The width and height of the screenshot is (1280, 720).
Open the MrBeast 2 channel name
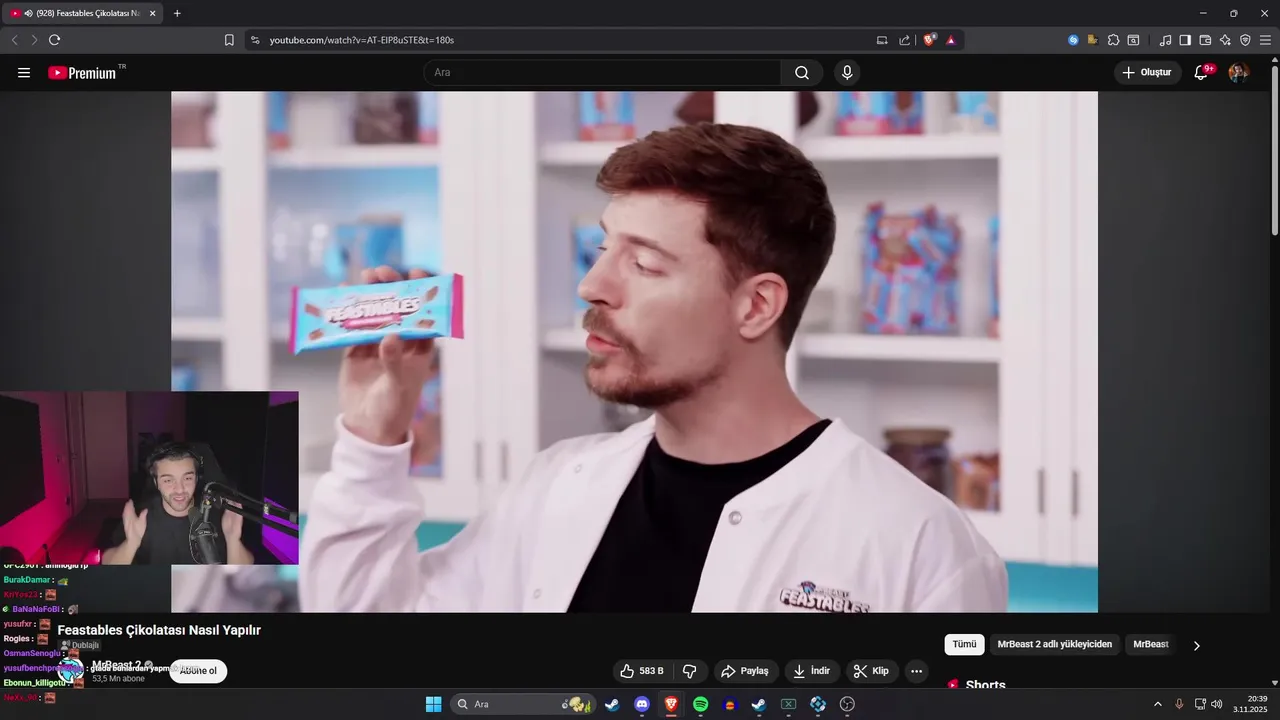click(116, 665)
